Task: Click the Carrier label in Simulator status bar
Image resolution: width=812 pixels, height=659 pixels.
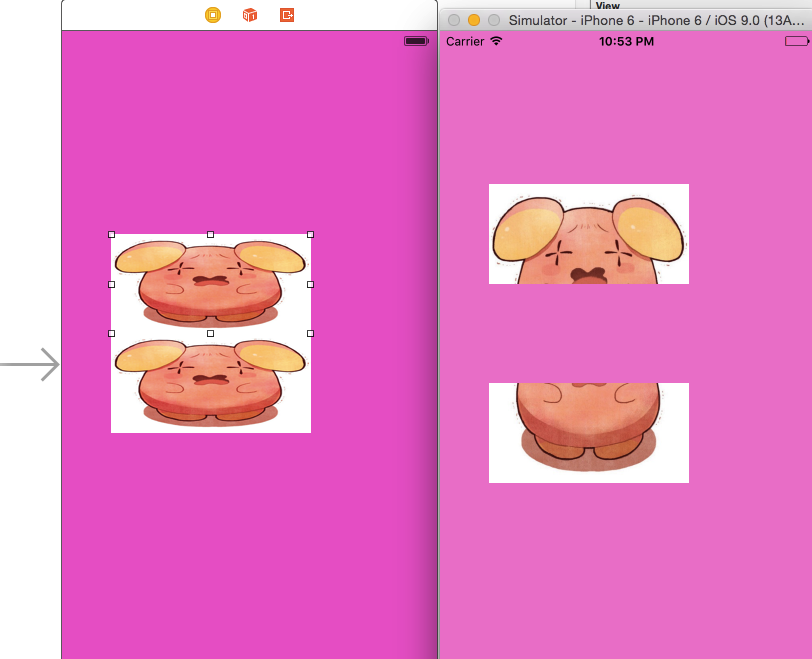Action: [x=465, y=41]
